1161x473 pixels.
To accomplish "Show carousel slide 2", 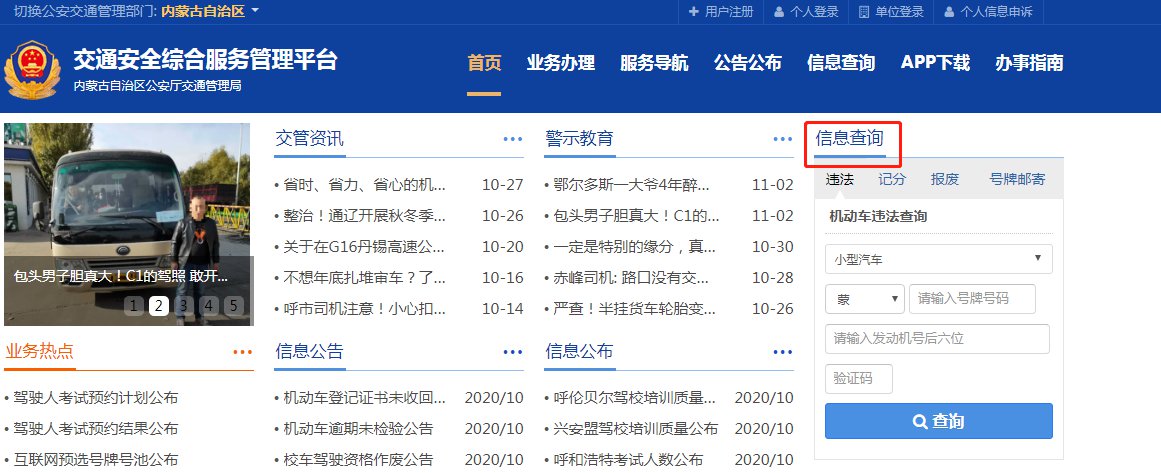I will pyautogui.click(x=158, y=306).
